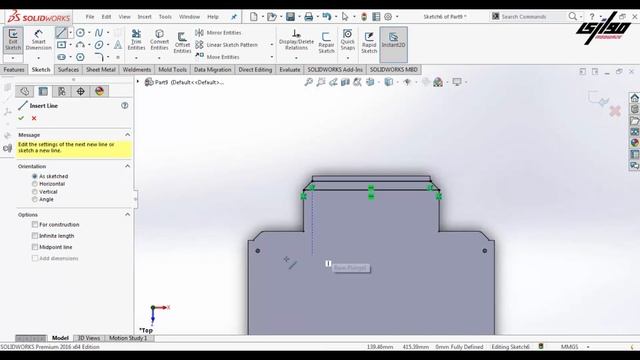The image size is (640, 360).
Task: Switch to the Features tab
Action: click(14, 69)
